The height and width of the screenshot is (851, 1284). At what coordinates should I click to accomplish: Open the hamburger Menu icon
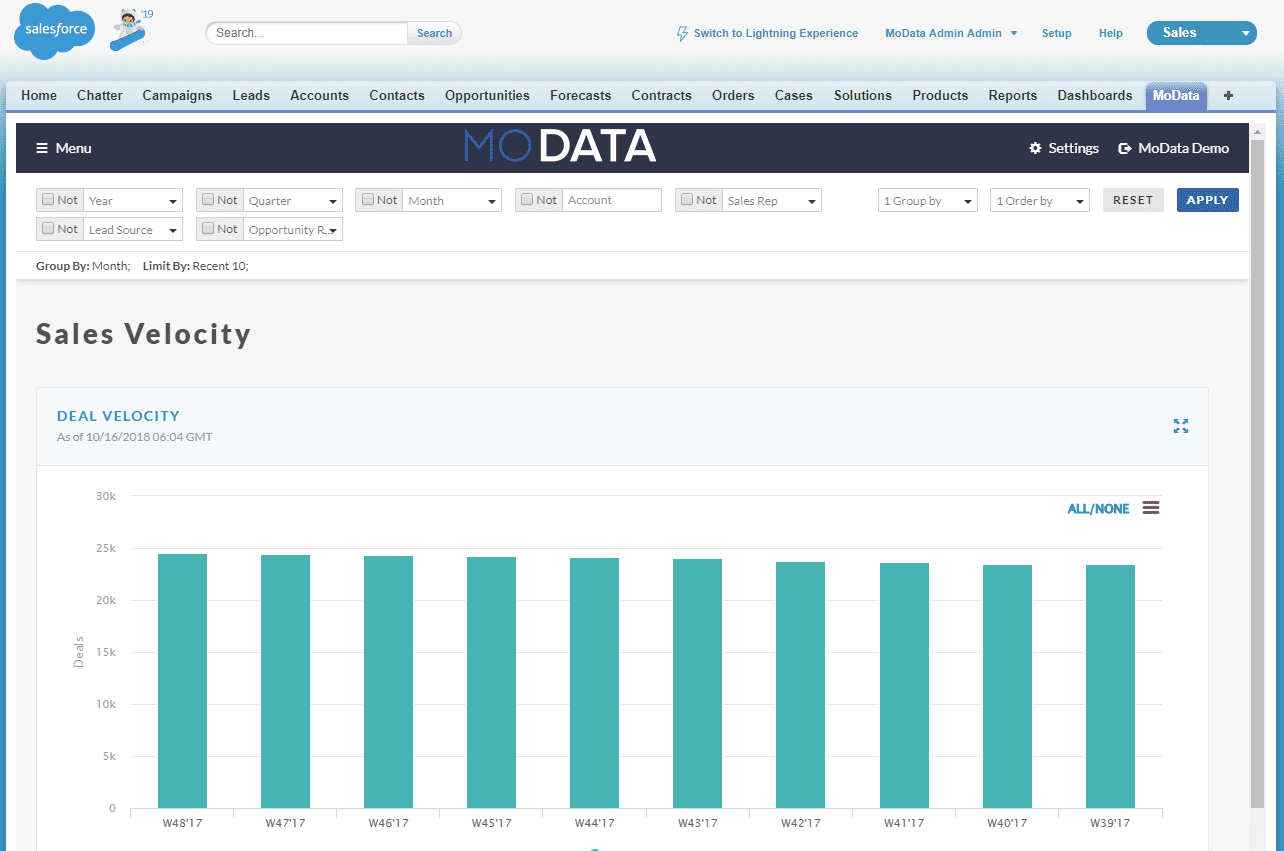(x=42, y=148)
